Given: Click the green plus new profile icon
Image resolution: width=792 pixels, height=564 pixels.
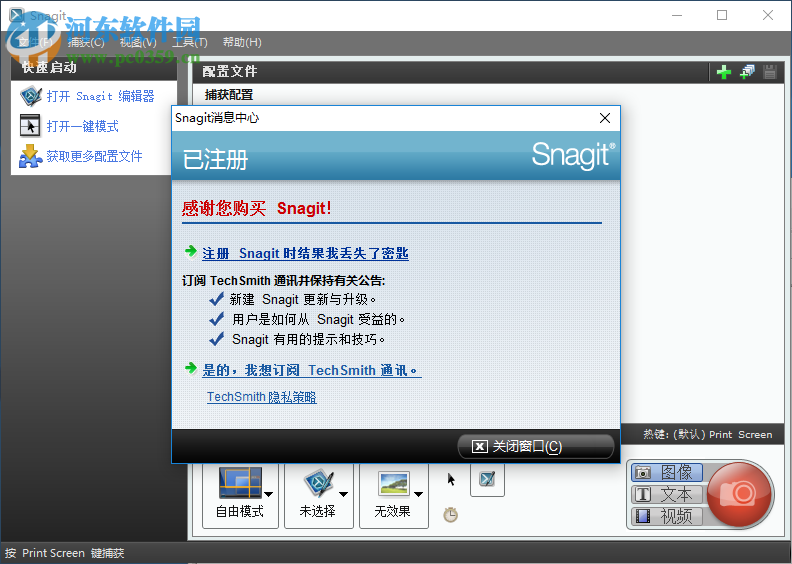Looking at the screenshot, I should [724, 71].
